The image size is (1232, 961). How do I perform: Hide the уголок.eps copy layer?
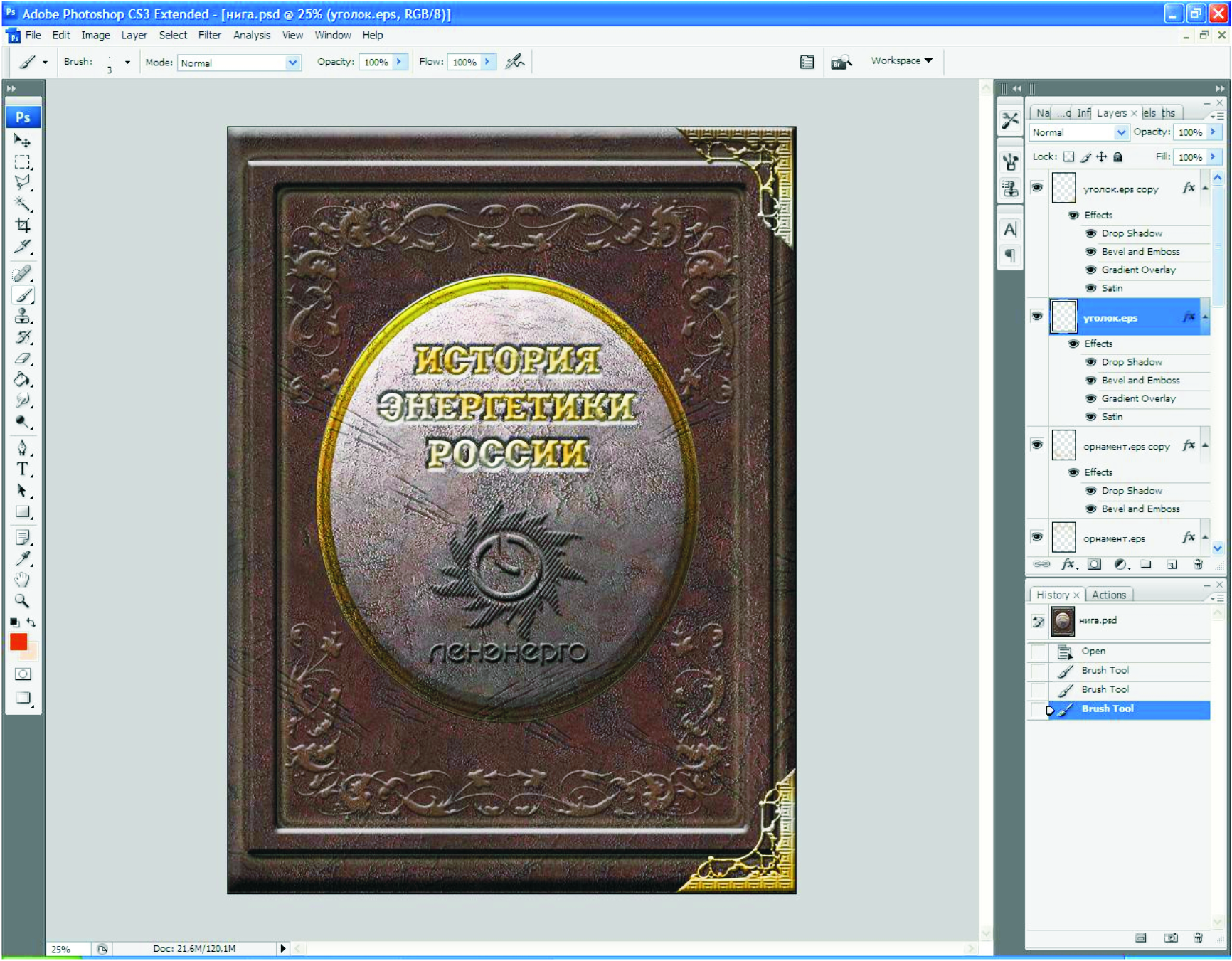coord(1037,188)
